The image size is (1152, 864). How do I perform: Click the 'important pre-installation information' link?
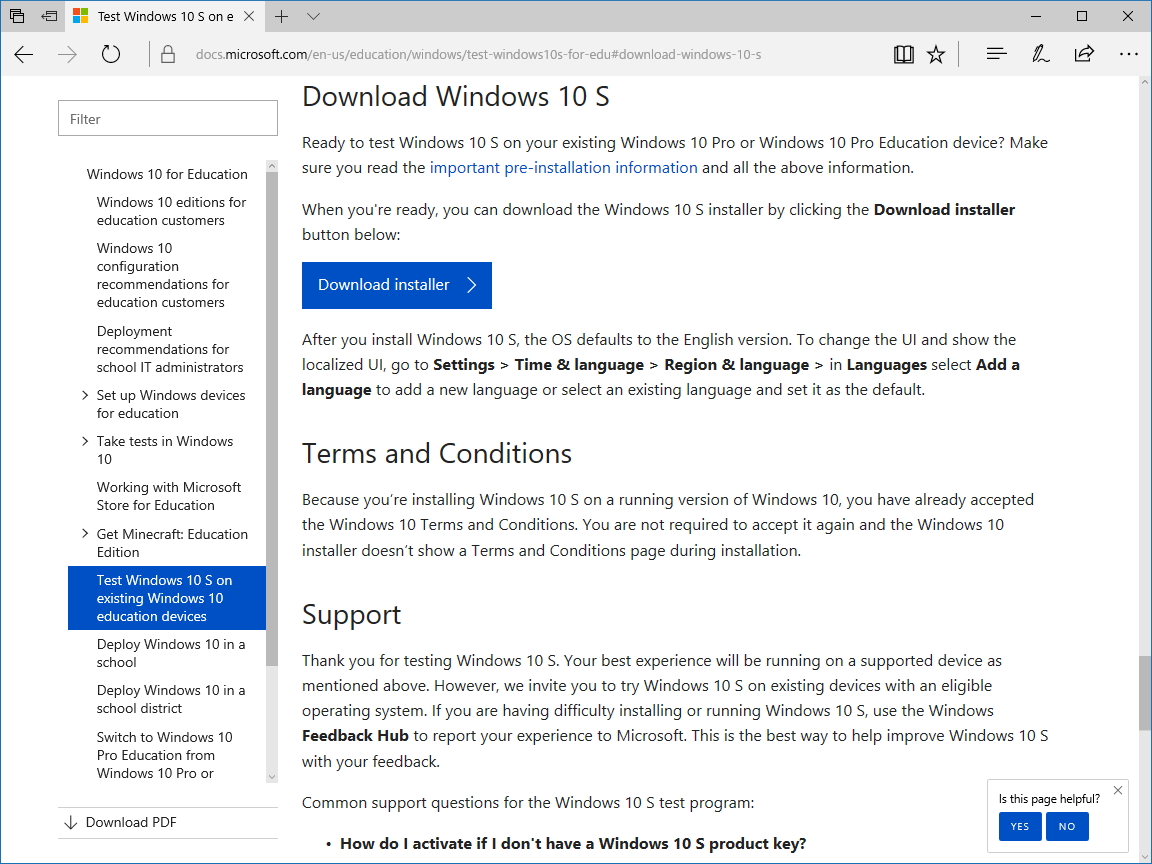563,167
